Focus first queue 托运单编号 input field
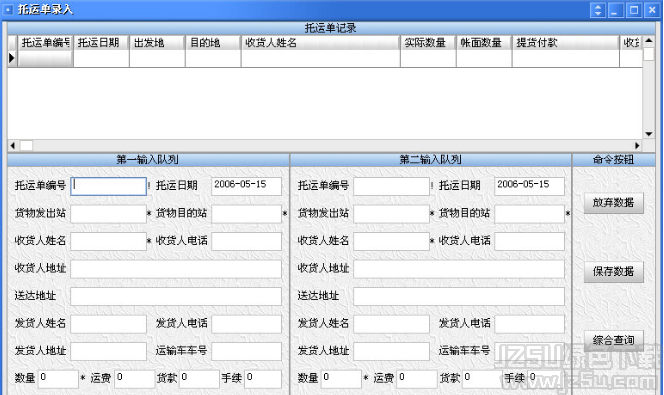The width and height of the screenshot is (664, 395). 108,186
